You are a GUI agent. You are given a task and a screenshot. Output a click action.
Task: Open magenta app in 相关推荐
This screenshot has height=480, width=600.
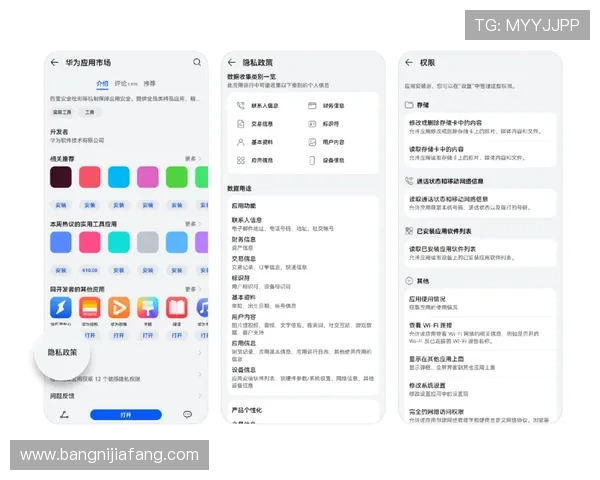[x=148, y=177]
